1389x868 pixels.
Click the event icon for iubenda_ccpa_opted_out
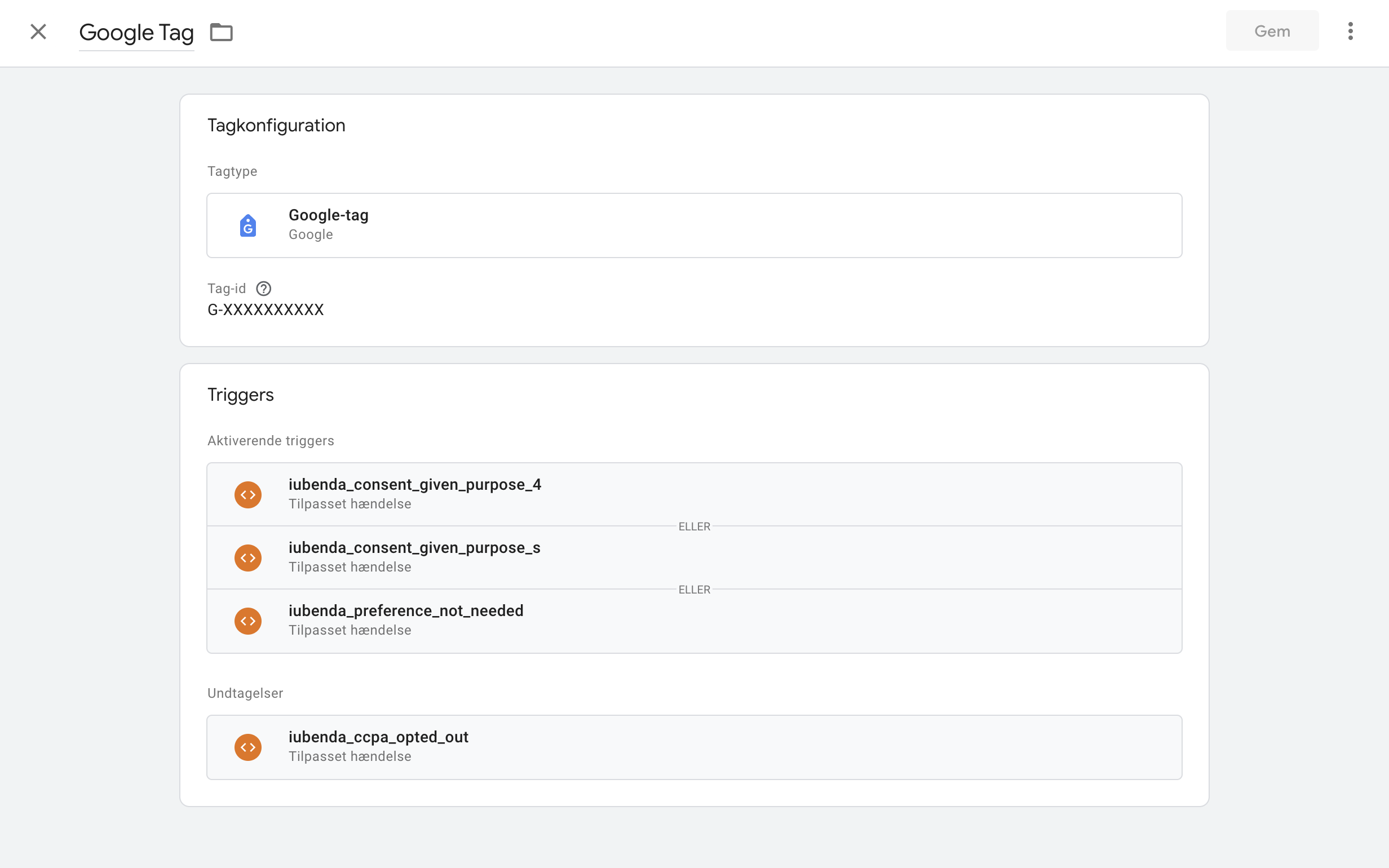coord(248,747)
